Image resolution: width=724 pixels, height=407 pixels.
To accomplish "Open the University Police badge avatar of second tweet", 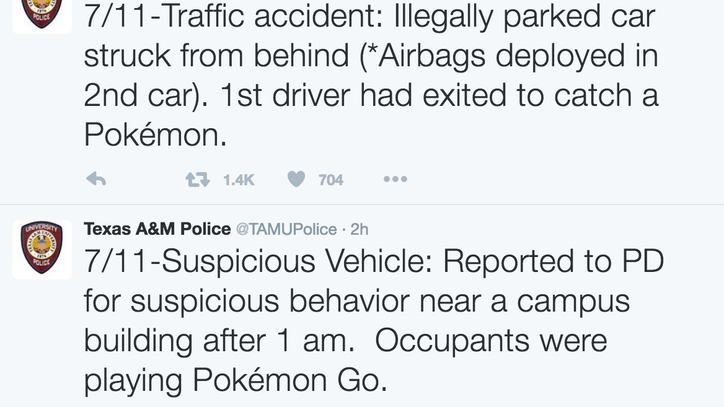I will 41,249.
